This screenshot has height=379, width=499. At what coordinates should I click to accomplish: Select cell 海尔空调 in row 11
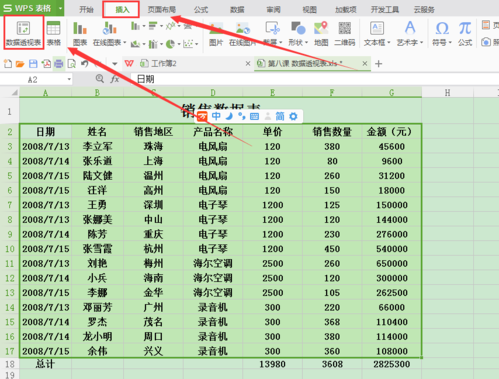213,263
